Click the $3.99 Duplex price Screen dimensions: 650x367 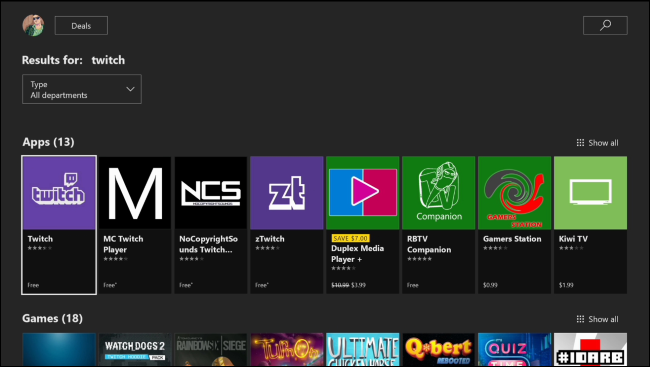(358, 285)
